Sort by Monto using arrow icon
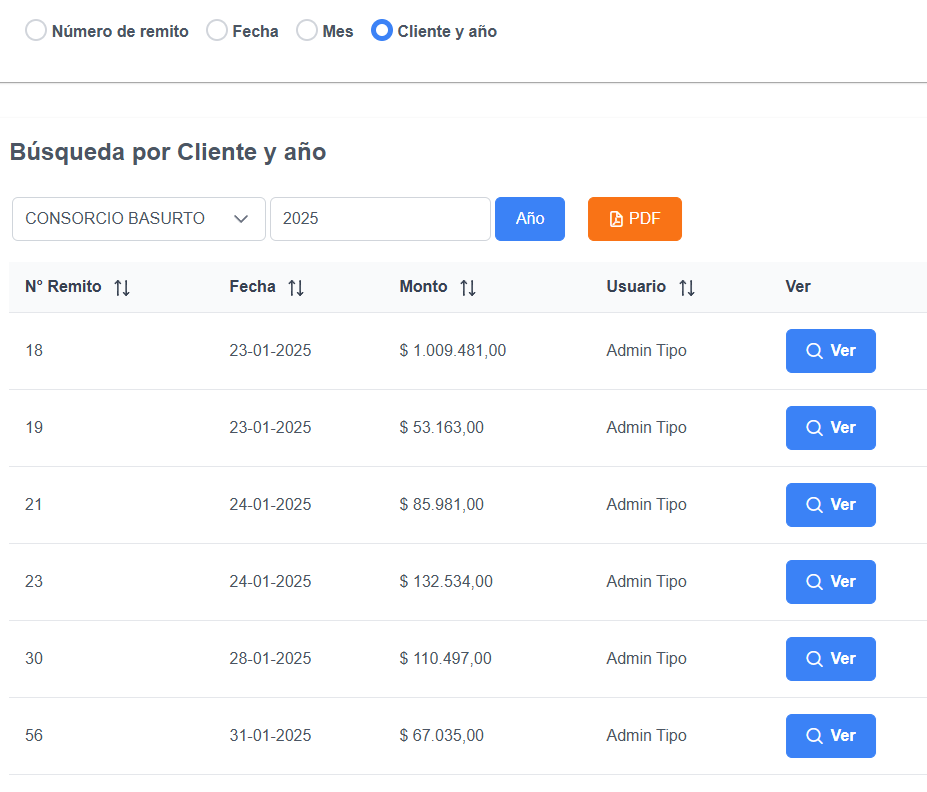 tap(468, 288)
